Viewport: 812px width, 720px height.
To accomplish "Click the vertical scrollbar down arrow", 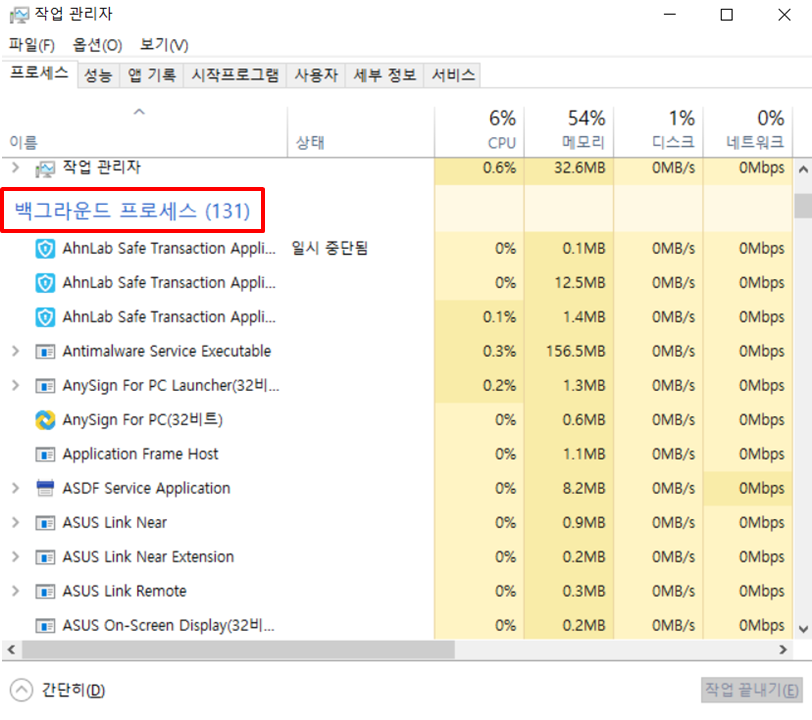I will pos(803,629).
